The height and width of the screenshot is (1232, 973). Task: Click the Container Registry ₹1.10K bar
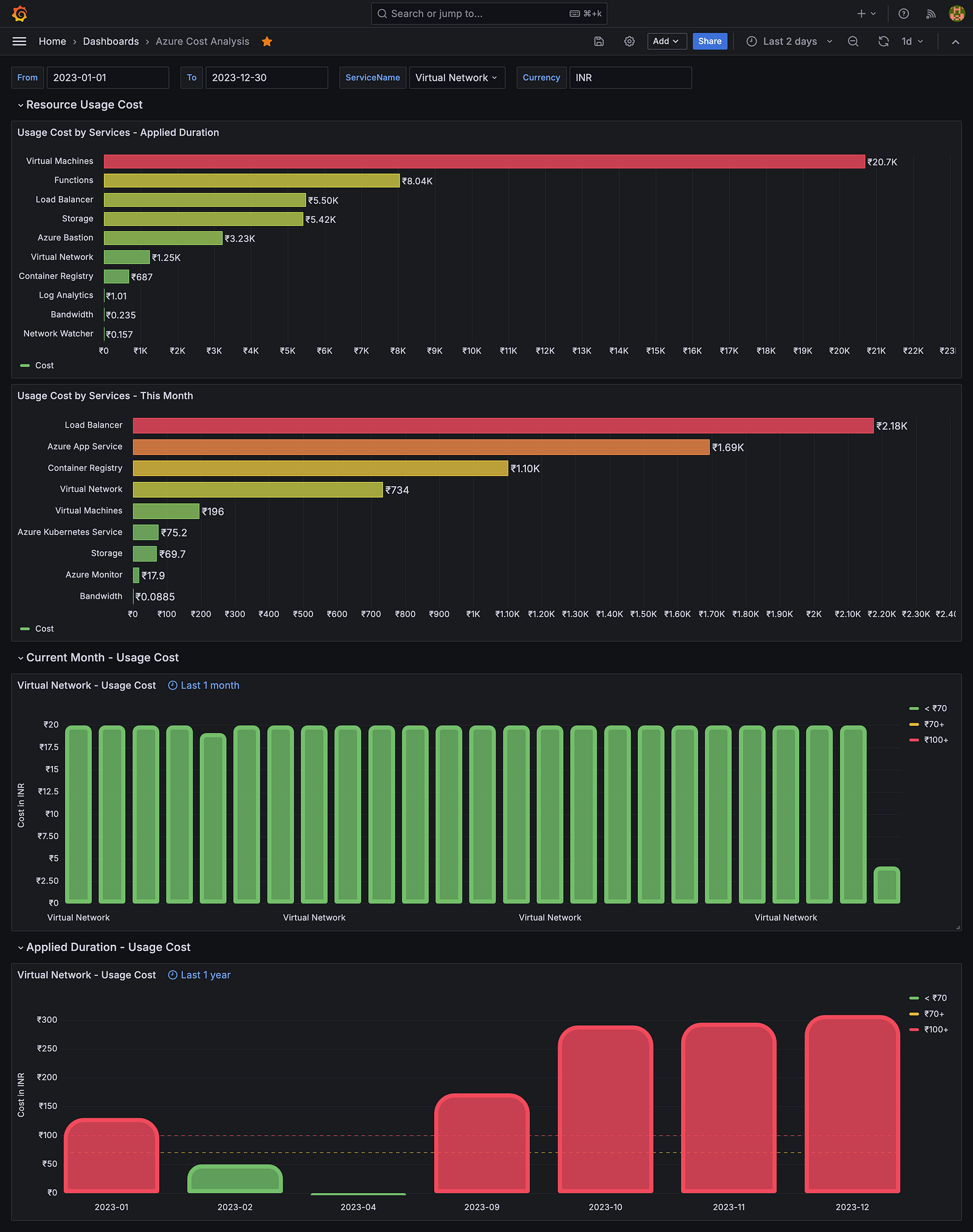(320, 468)
